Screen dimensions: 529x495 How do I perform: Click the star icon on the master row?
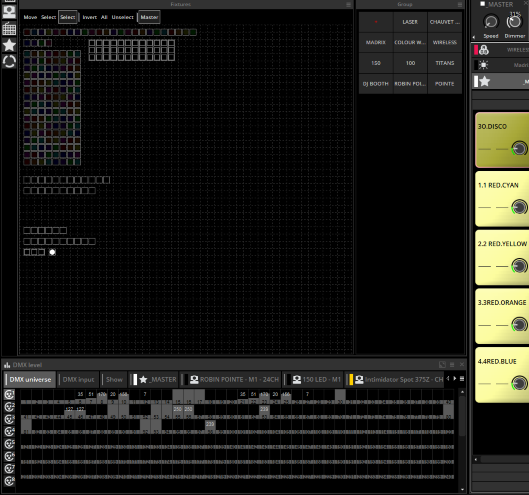click(485, 81)
